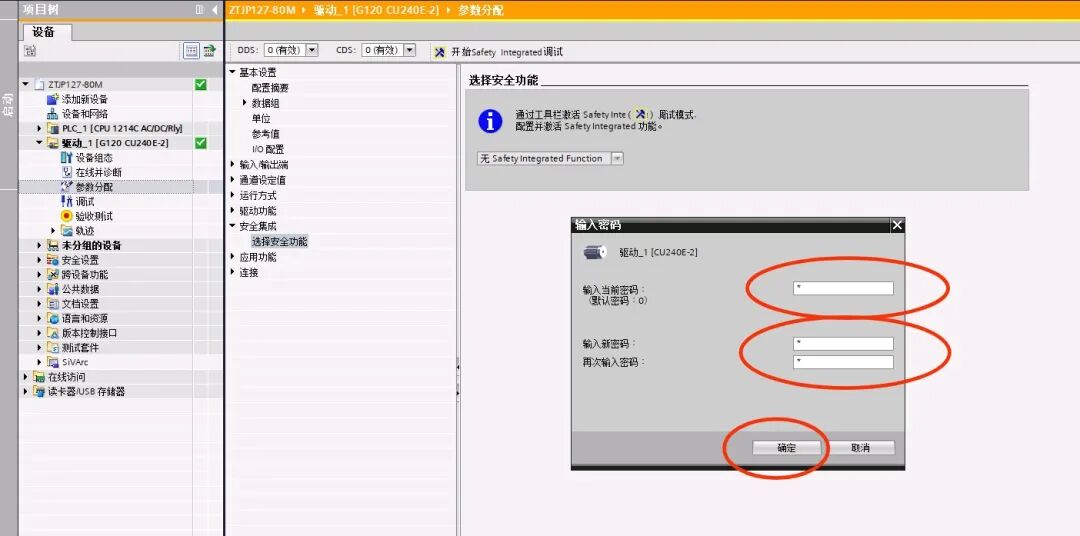
Task: Collapse the 基本设置 (basic settings) section
Action: (233, 72)
